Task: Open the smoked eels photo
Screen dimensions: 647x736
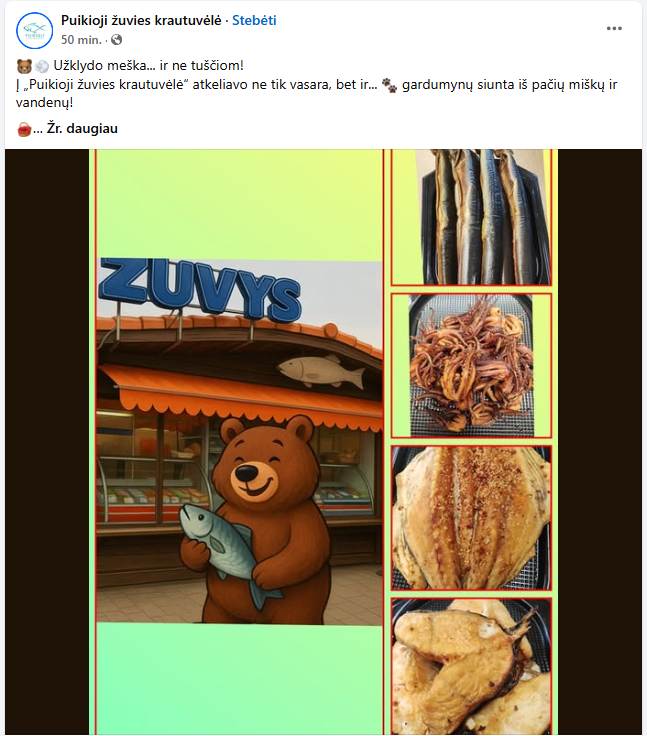Action: coord(471,217)
